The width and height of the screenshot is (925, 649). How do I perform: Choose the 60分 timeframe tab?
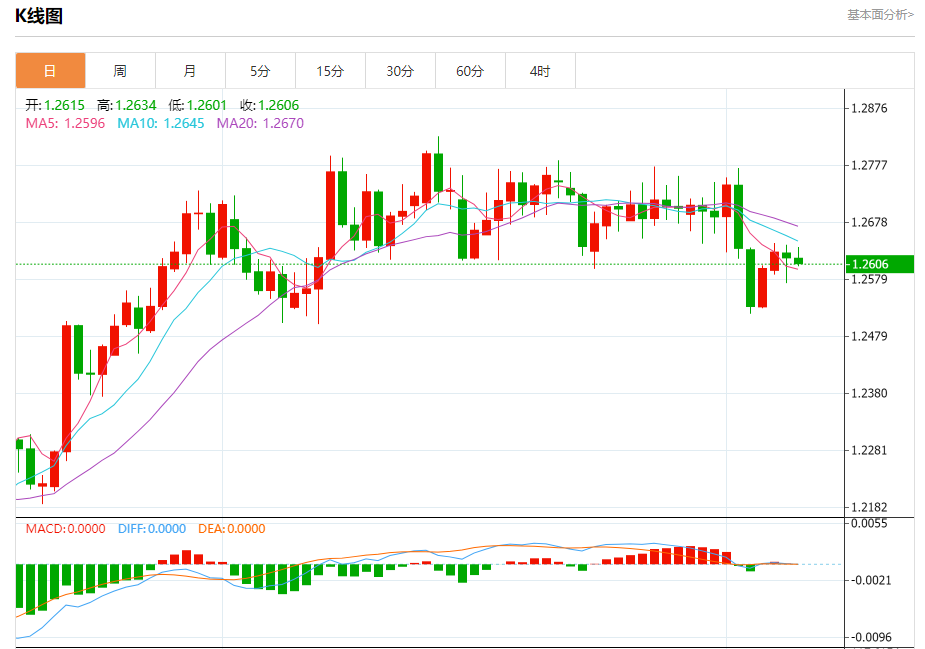(470, 71)
